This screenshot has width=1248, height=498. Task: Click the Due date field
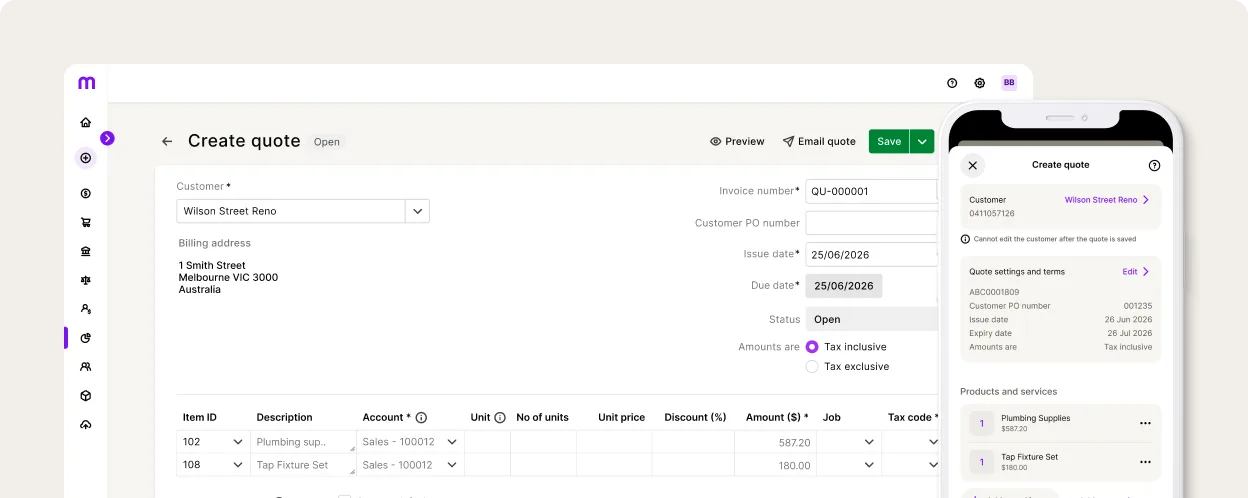(x=844, y=286)
